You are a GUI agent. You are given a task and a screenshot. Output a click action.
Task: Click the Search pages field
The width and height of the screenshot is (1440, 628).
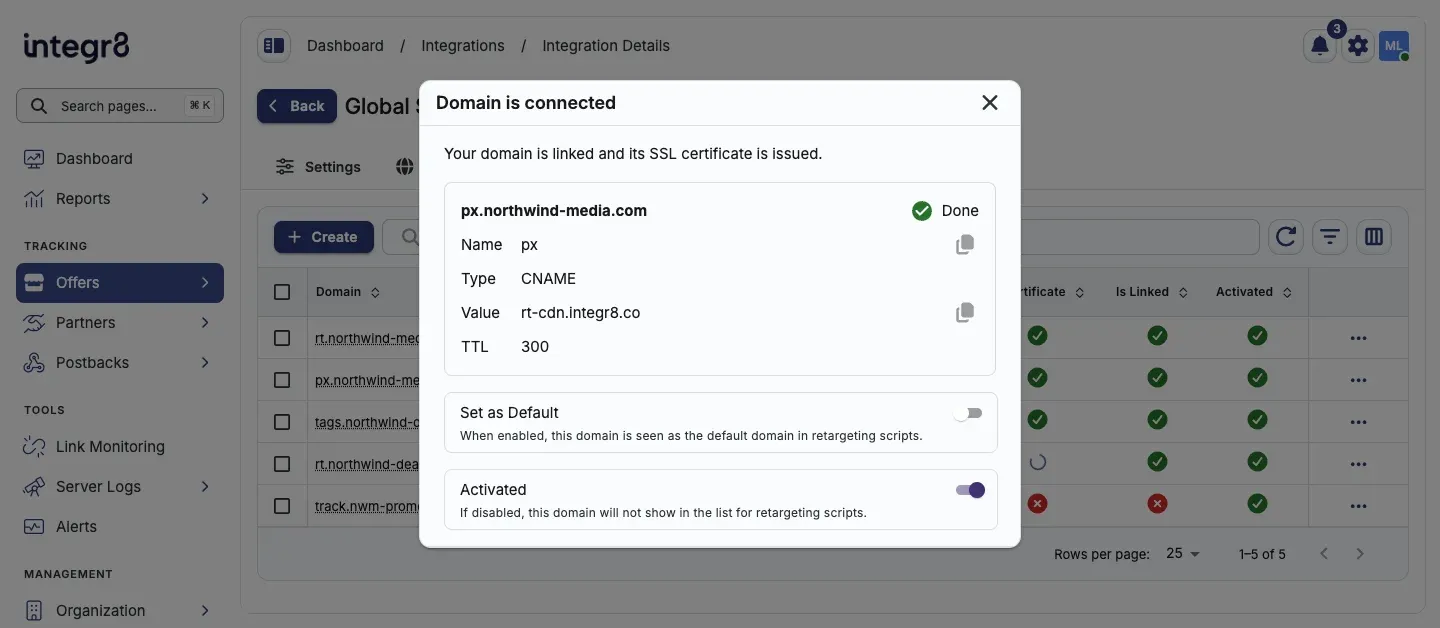(120, 106)
